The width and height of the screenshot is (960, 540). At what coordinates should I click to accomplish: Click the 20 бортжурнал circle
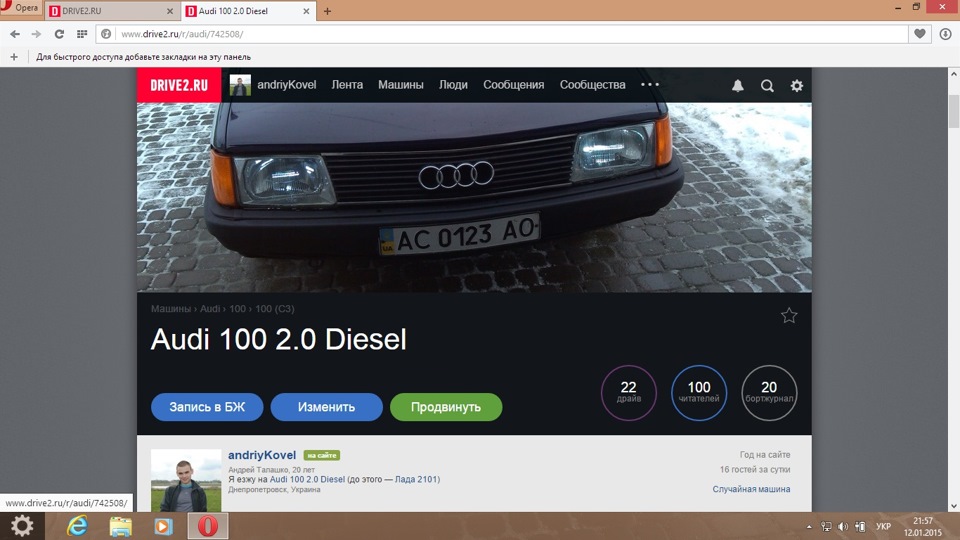(x=769, y=392)
